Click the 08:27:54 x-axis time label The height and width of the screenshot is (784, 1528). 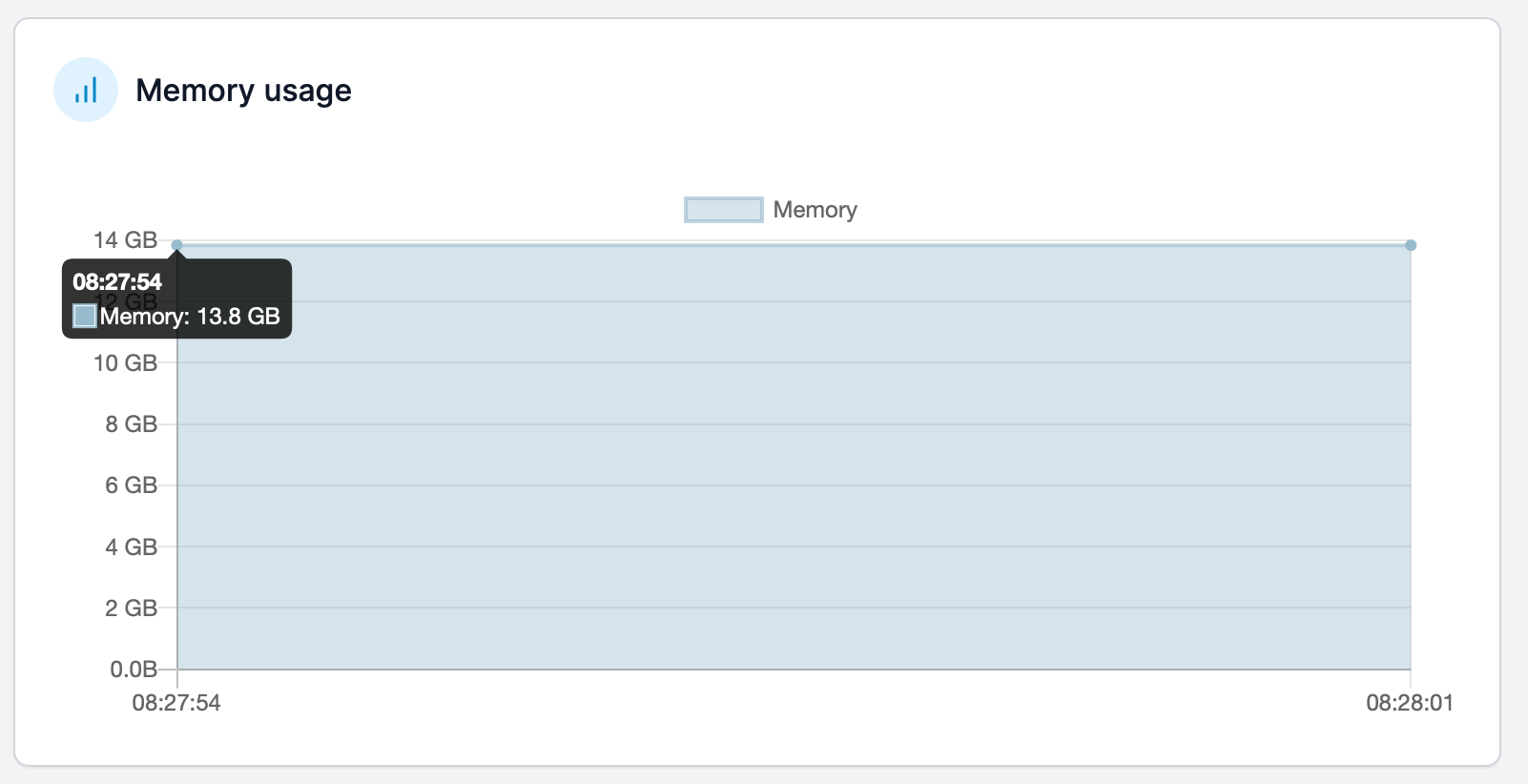point(176,704)
